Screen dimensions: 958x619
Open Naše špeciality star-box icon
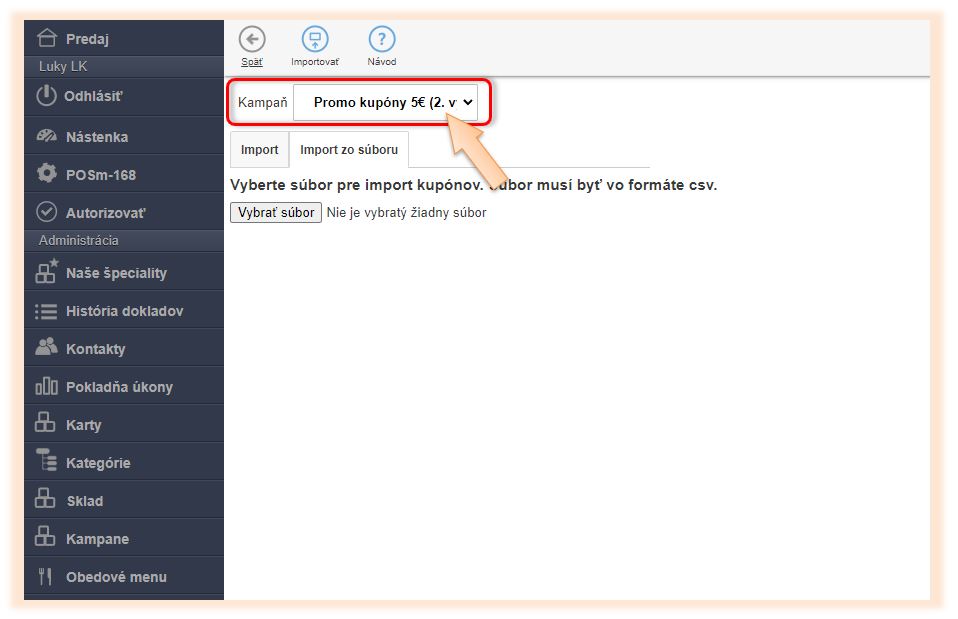tap(46, 272)
